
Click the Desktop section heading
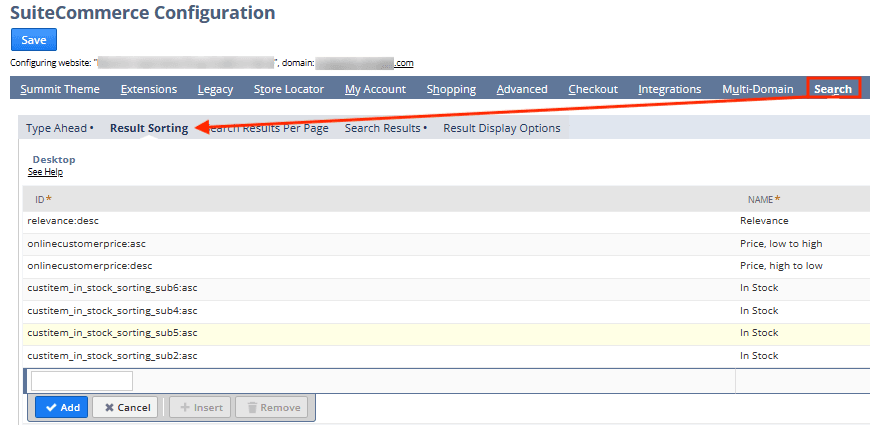(x=54, y=160)
